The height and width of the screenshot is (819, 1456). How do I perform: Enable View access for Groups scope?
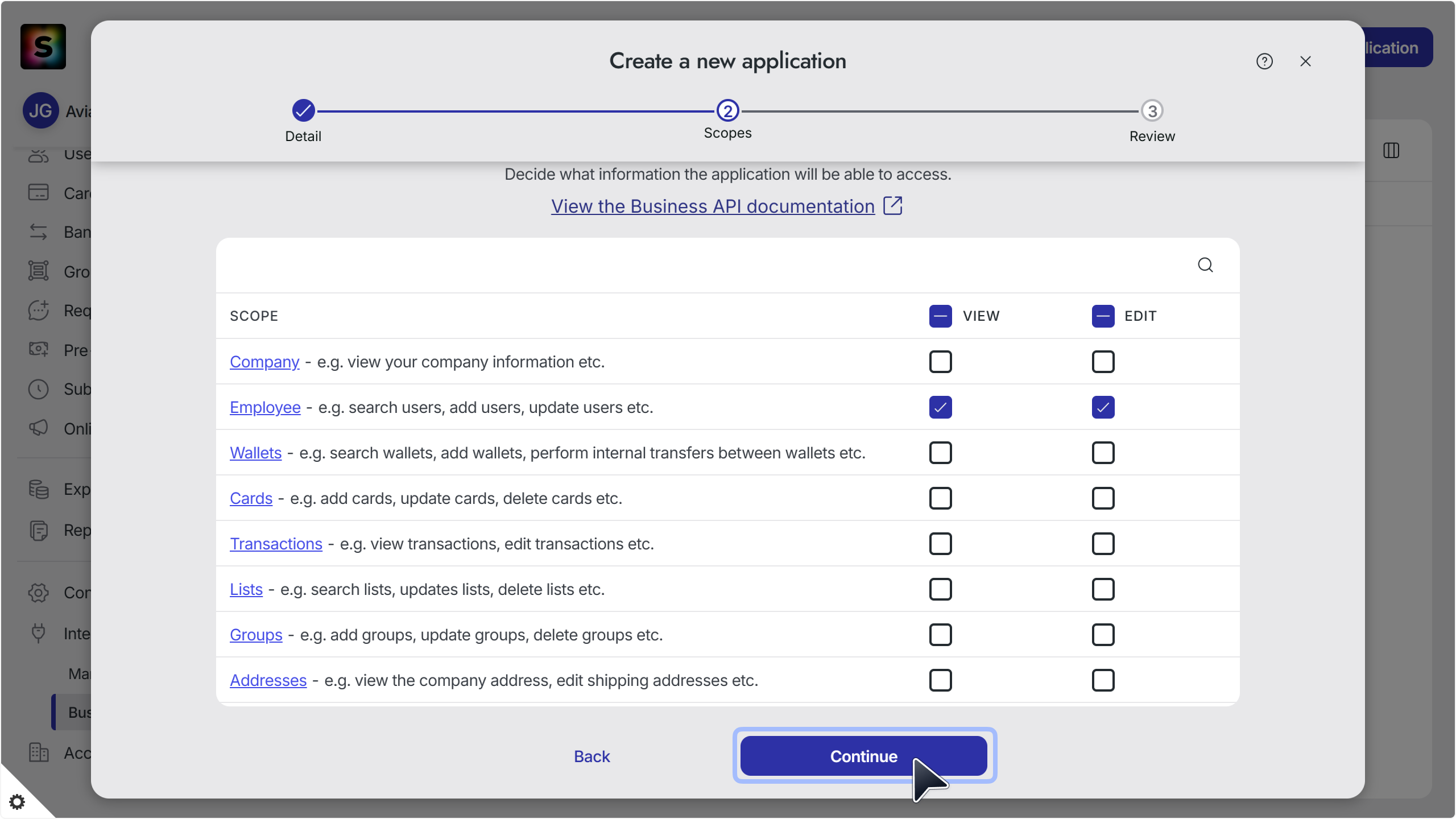tap(940, 635)
